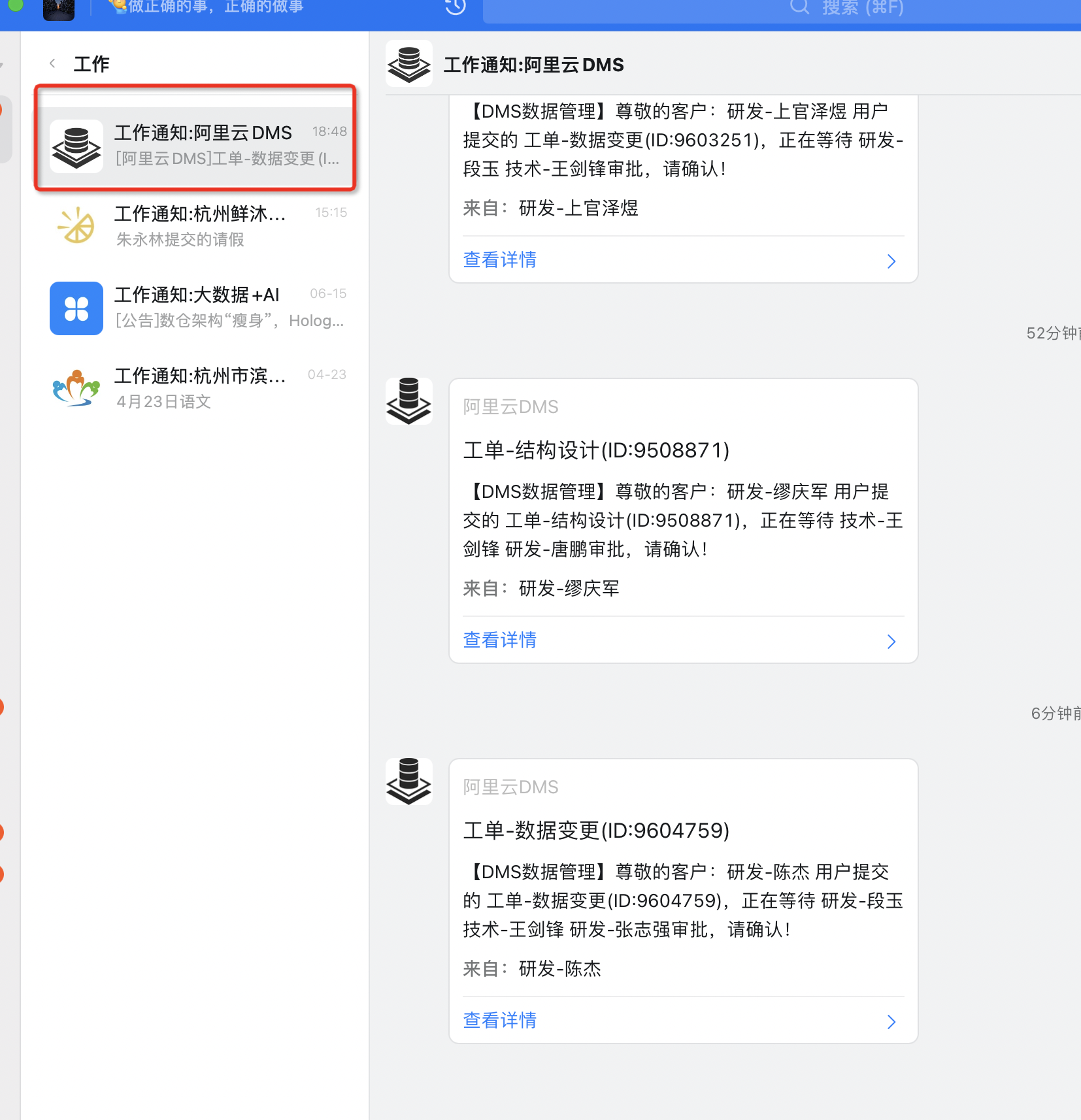The width and height of the screenshot is (1081, 1120).
Task: Click the chevron arrow on the ID:9508871 card
Action: (x=891, y=642)
